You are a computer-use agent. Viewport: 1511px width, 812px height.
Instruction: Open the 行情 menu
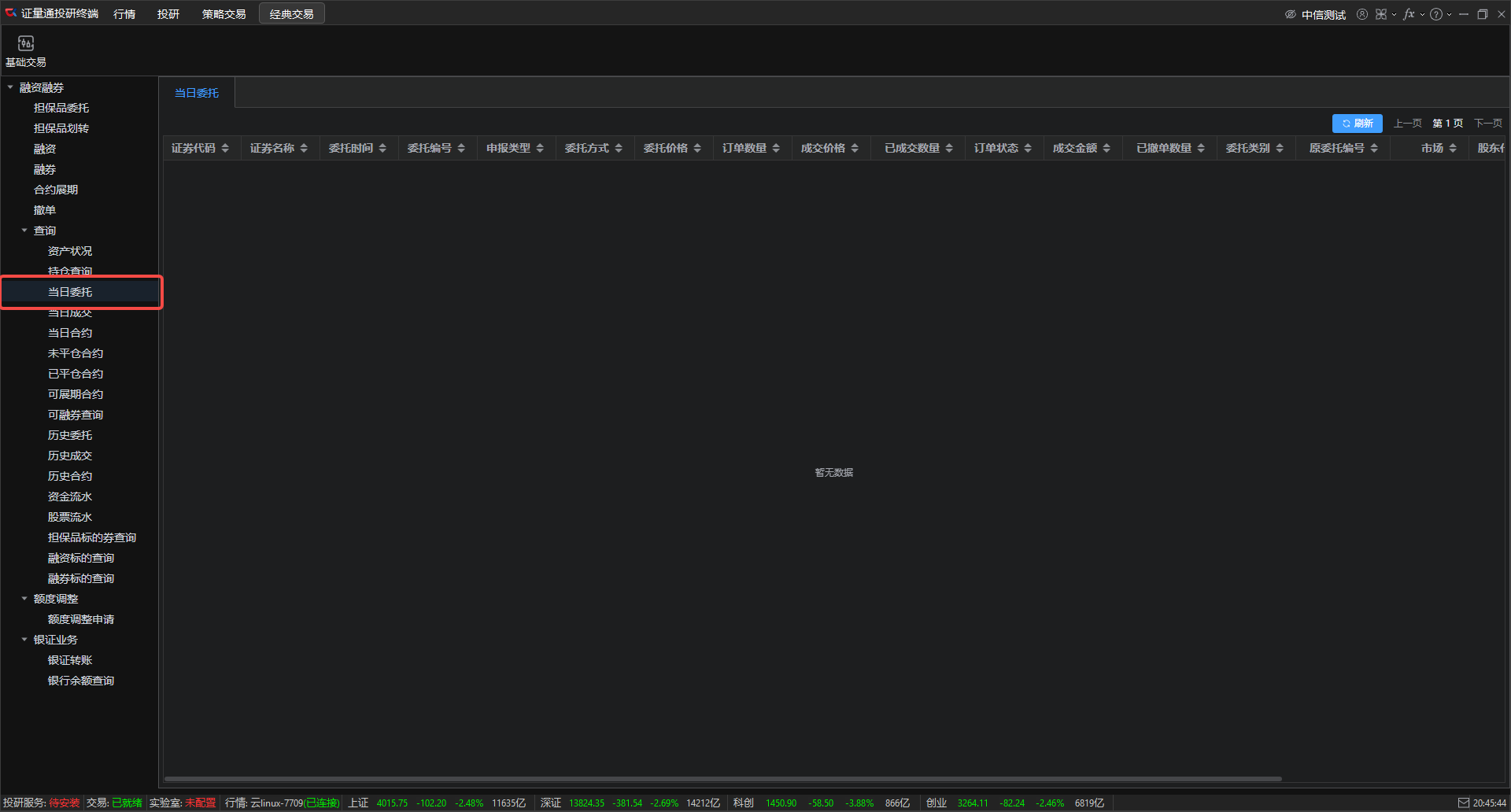(x=124, y=14)
